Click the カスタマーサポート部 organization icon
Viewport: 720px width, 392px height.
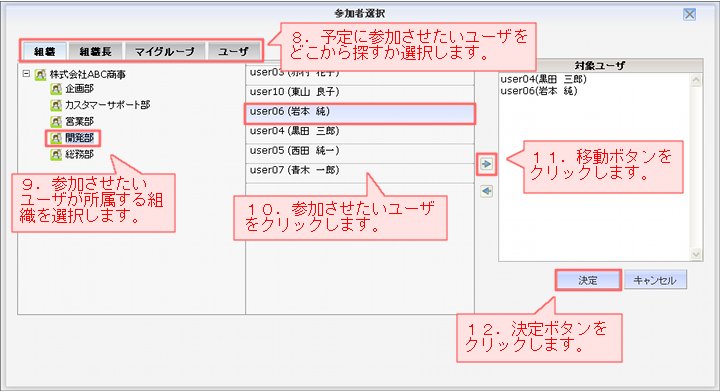[x=56, y=105]
